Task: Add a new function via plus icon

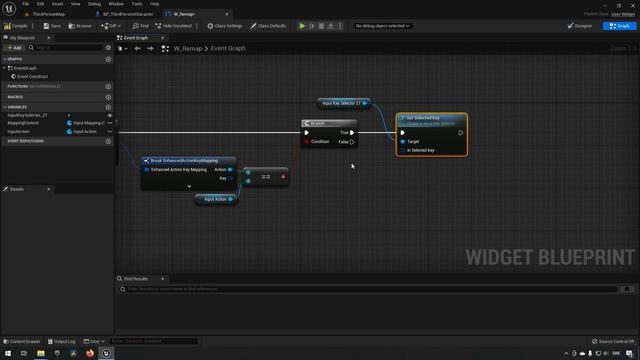Action: click(108, 87)
